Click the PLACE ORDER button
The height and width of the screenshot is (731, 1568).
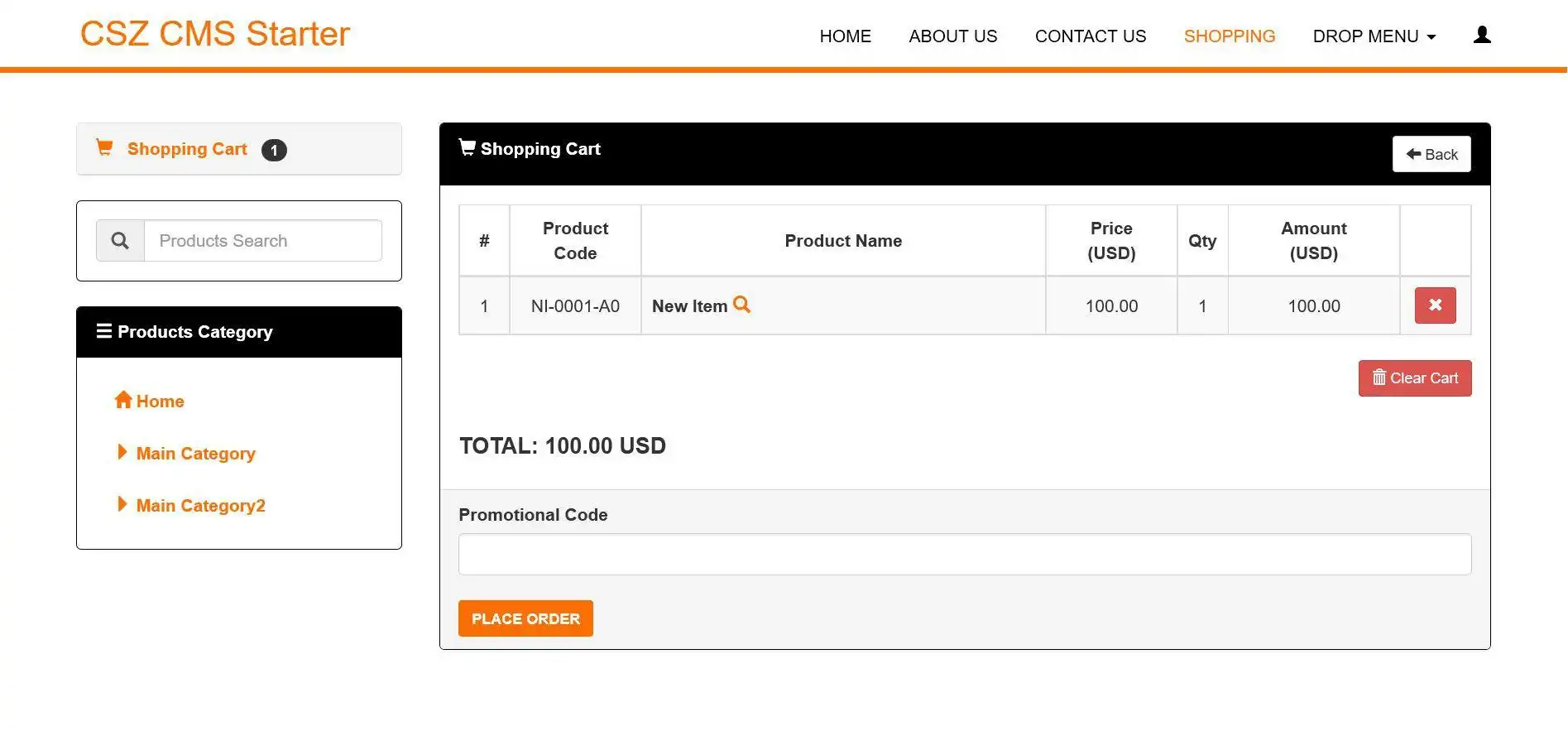(525, 618)
